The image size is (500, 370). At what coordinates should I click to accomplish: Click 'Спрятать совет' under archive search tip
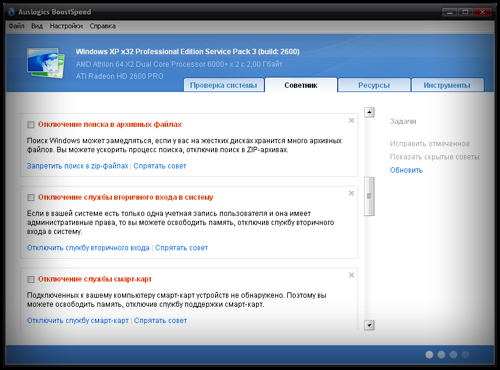[x=160, y=166]
